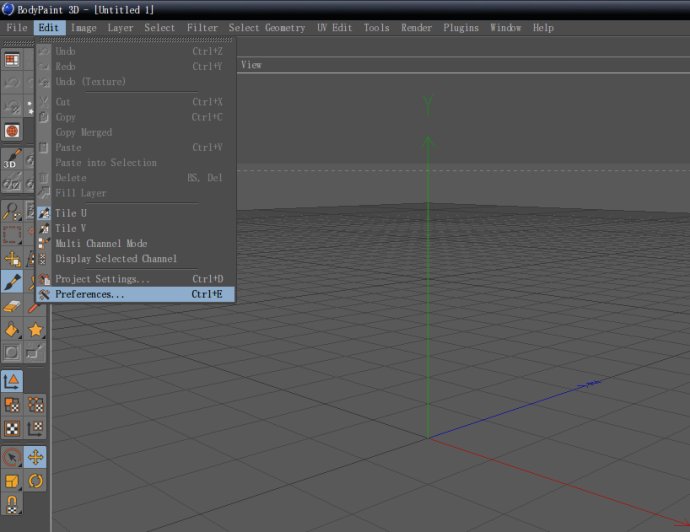Open the Render menu
This screenshot has height=532, width=690.
[416, 28]
